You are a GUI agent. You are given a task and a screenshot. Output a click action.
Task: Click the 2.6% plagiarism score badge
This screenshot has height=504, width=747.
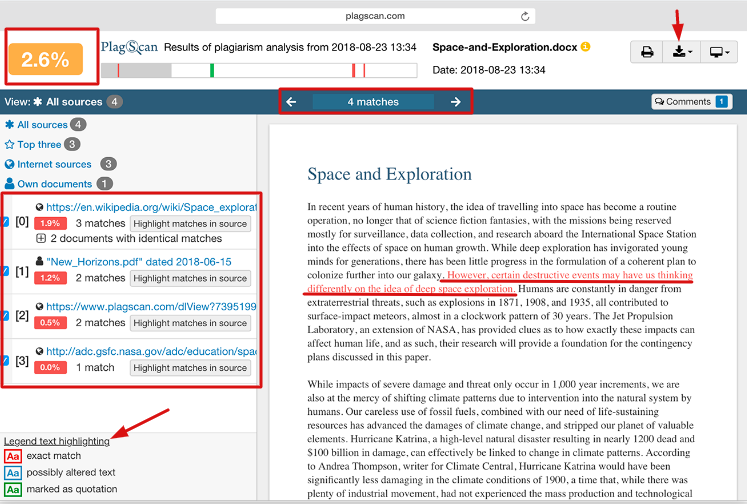tap(46, 60)
